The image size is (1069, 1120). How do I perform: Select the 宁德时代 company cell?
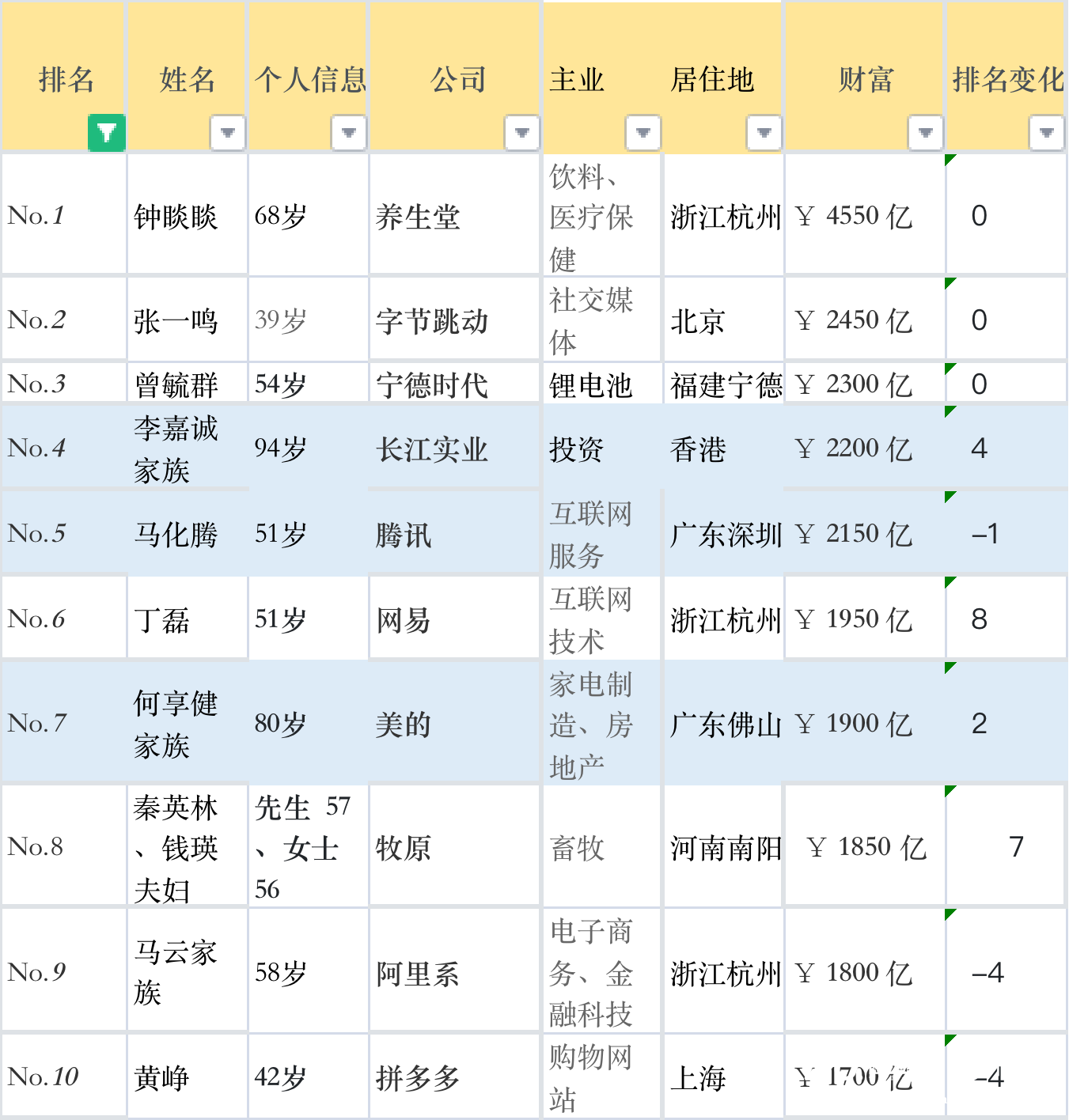click(x=455, y=384)
